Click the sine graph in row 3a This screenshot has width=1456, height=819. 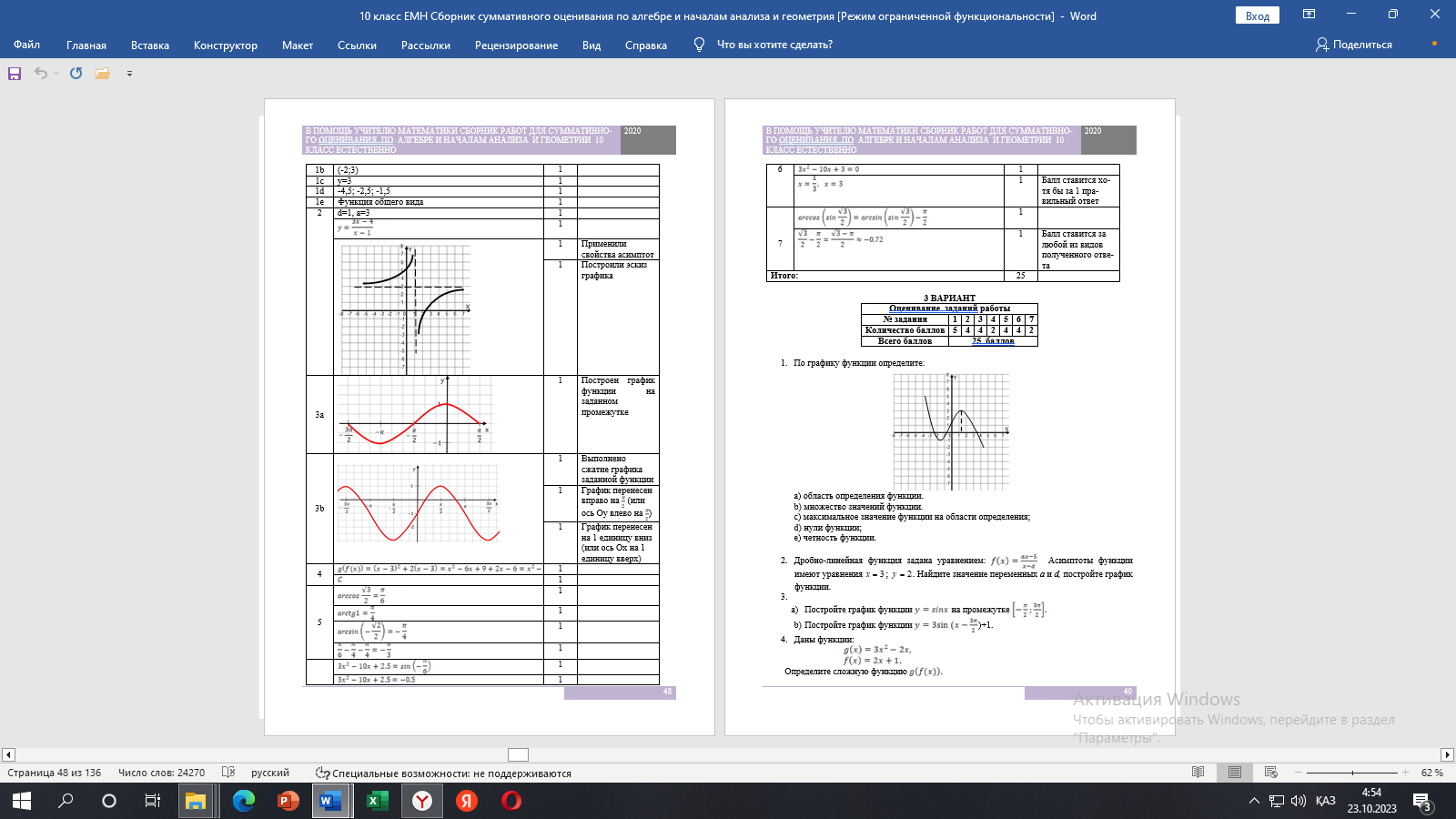click(x=414, y=414)
